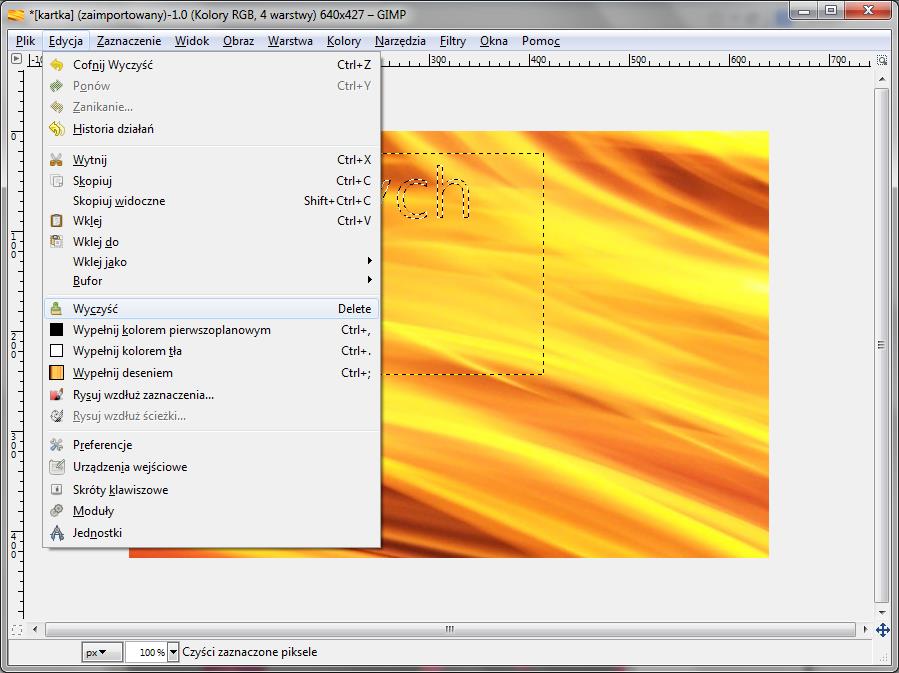Open the Pomoc menu
Viewport: 899px width, 673px height.
coord(541,41)
